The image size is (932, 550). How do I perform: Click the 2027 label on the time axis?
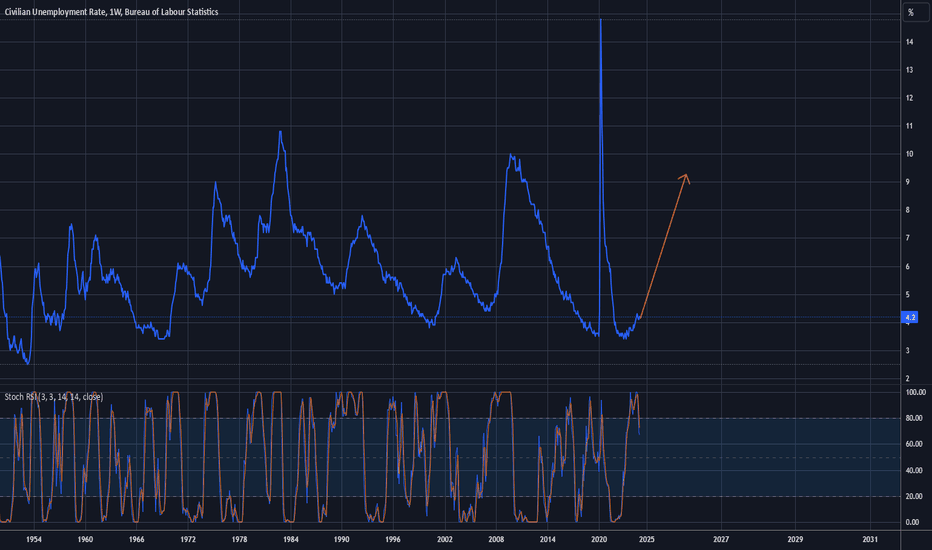721,539
